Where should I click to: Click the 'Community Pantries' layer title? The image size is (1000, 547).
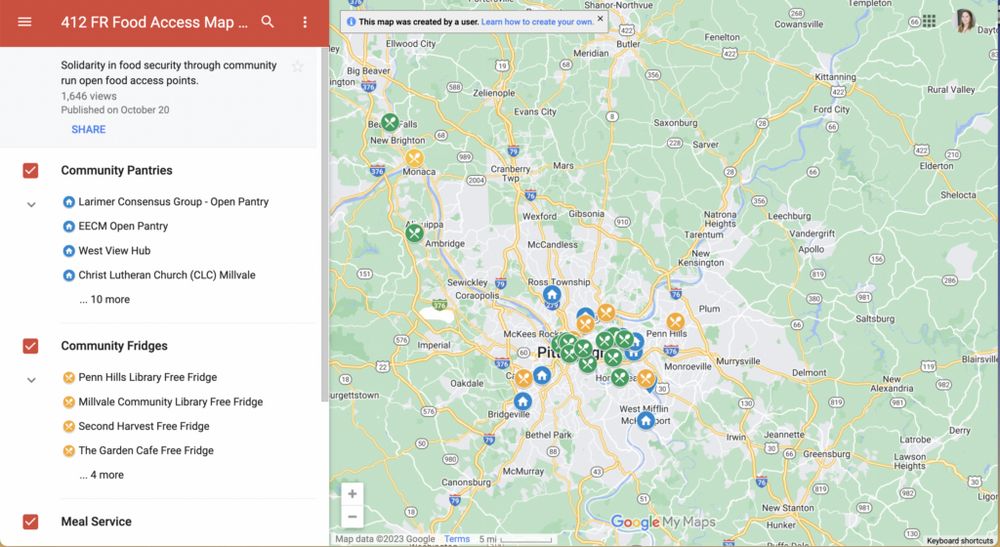pos(117,170)
